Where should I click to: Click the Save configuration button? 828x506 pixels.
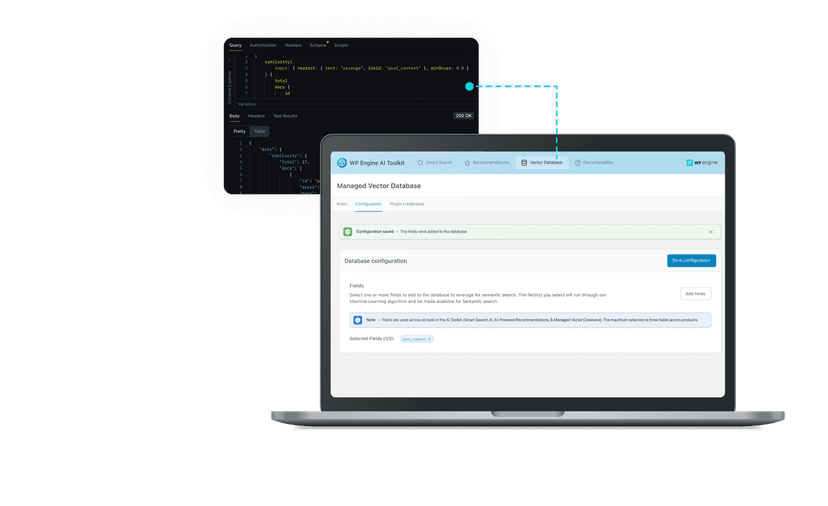coord(691,260)
